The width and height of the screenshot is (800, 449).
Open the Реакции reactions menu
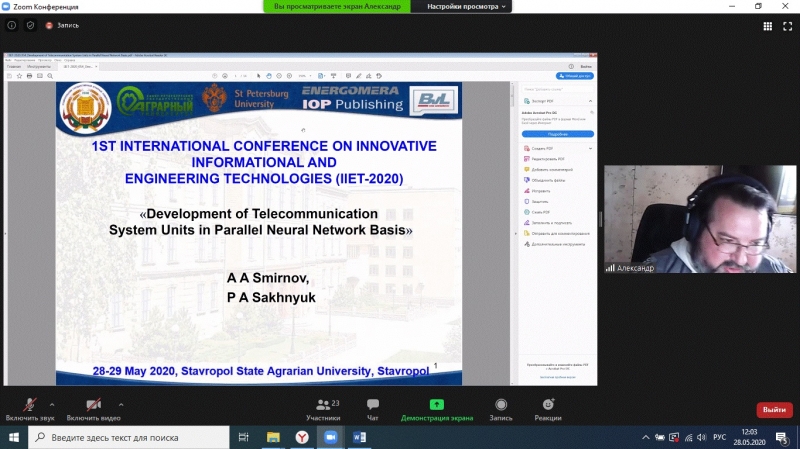(548, 410)
